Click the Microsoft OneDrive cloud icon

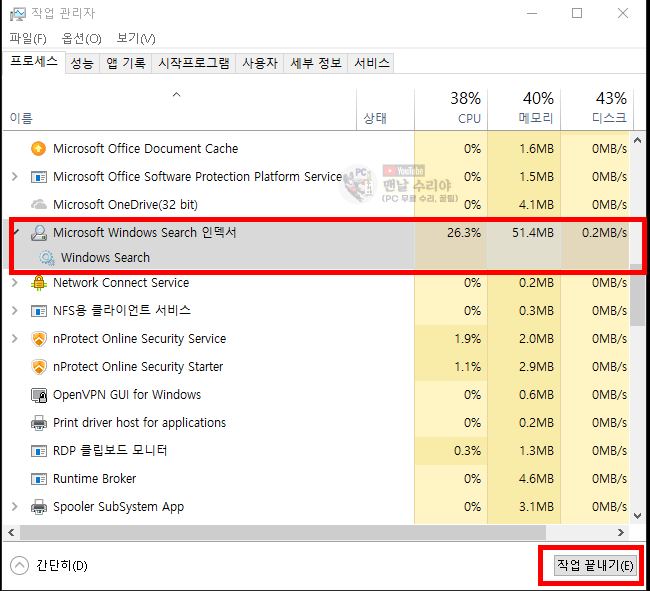point(39,204)
